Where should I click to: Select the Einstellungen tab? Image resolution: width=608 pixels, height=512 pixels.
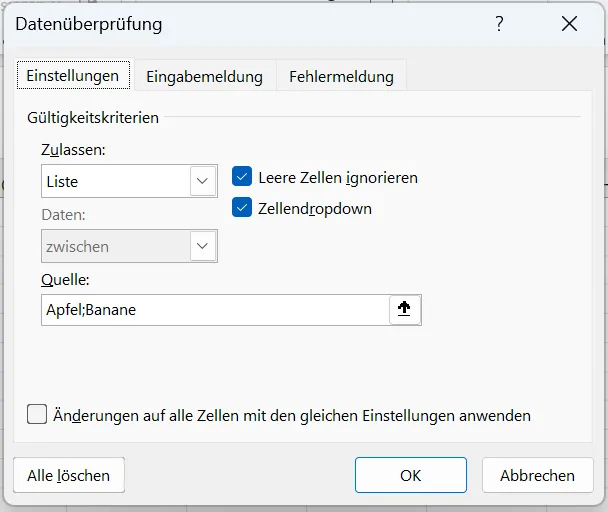click(73, 75)
